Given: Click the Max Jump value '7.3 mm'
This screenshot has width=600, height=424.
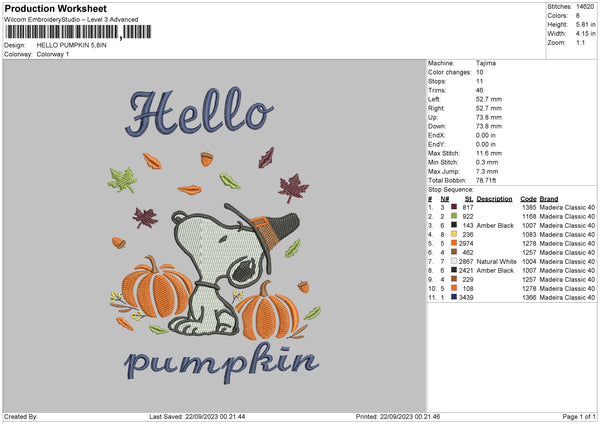Looking at the screenshot, I should [x=487, y=171].
